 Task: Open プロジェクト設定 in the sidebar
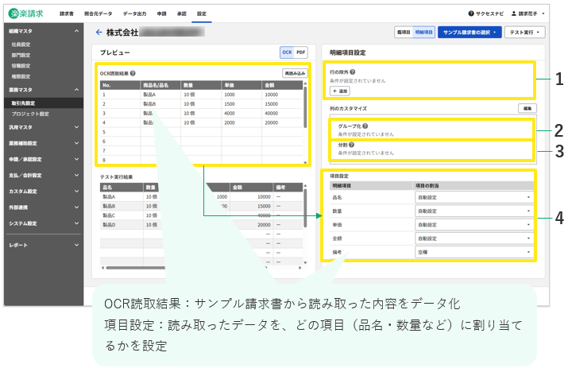30,114
